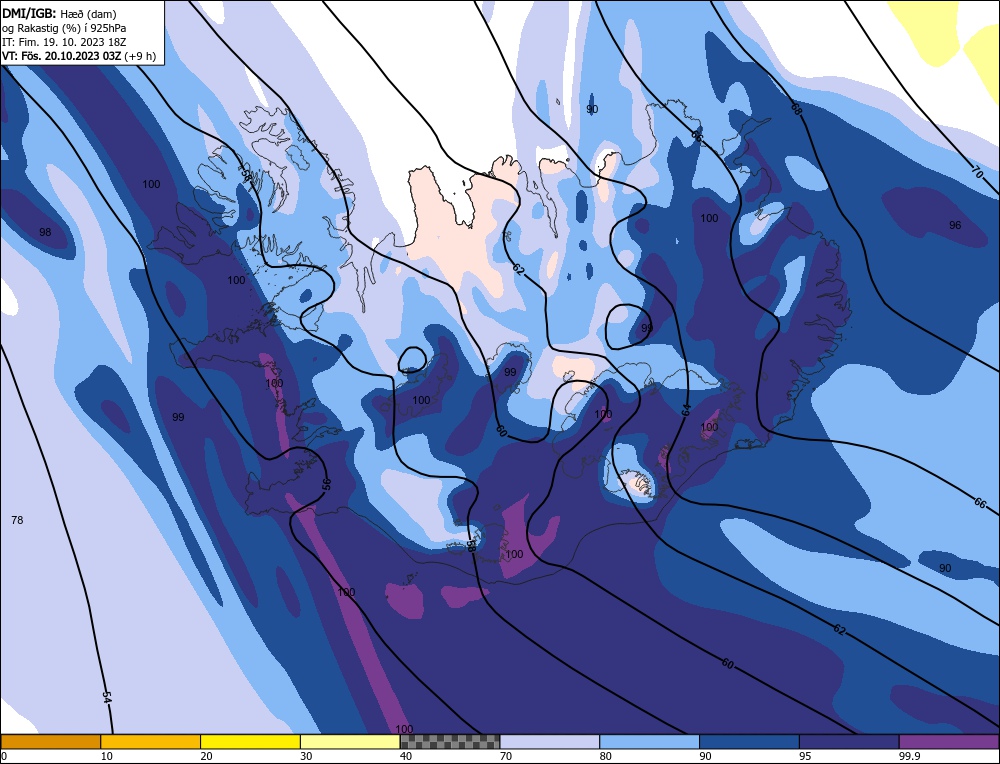1000x764 pixels.
Task: Click the lavender 70–80 legend swatch
Action: point(550,741)
